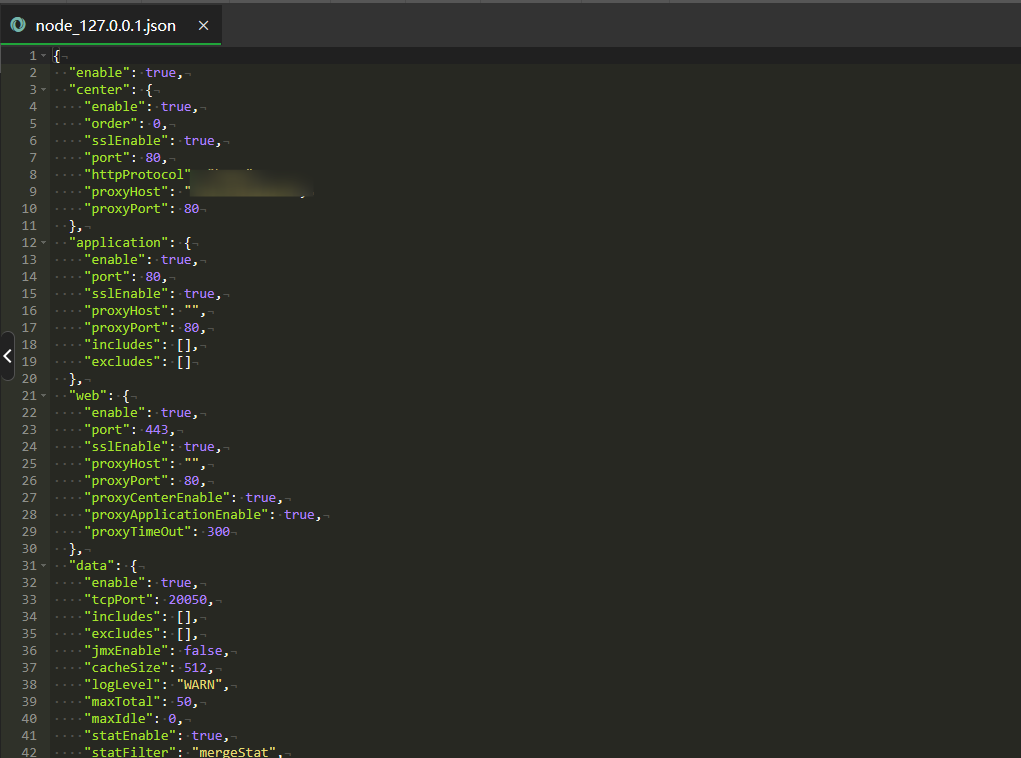Fold the "data" section with its gutter arrow
This screenshot has width=1021, height=758.
44,566
